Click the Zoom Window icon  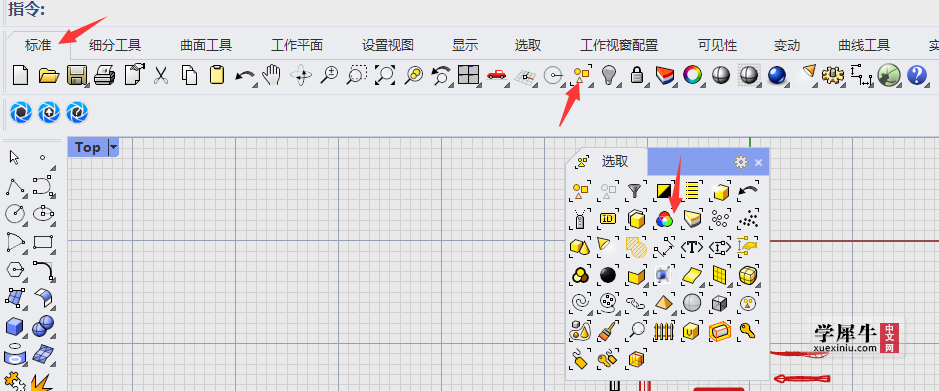(x=357, y=75)
